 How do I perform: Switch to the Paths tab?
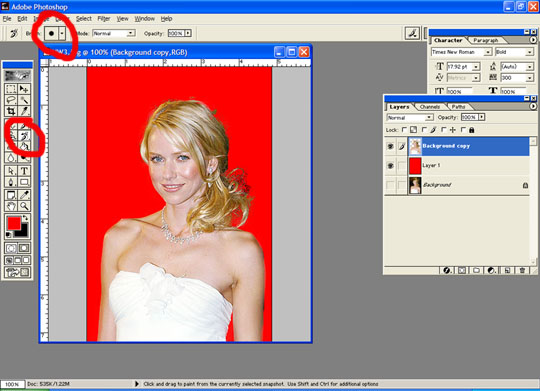point(458,107)
